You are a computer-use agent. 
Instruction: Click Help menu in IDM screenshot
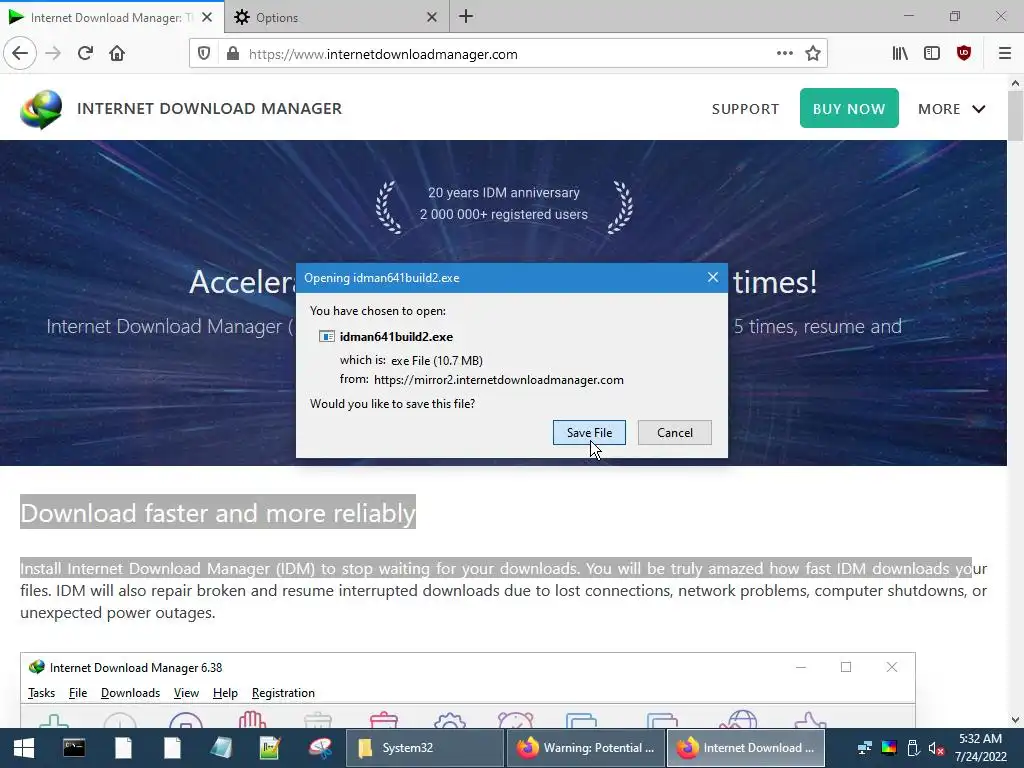tap(225, 693)
